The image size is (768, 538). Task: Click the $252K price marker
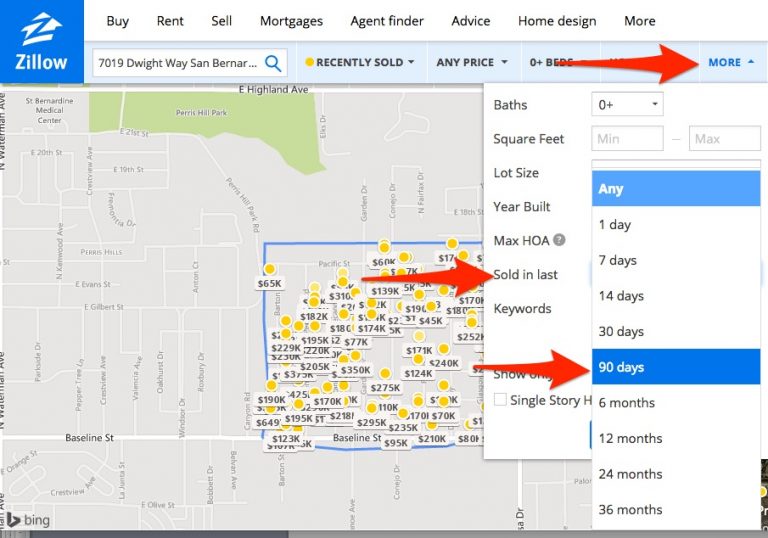click(x=470, y=337)
